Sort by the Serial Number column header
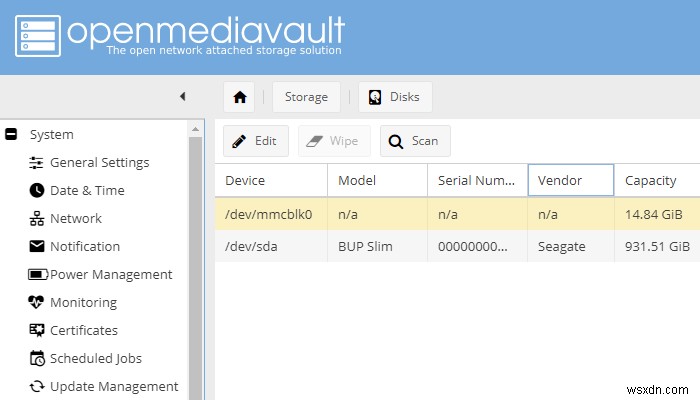The width and height of the screenshot is (700, 400). (x=477, y=180)
